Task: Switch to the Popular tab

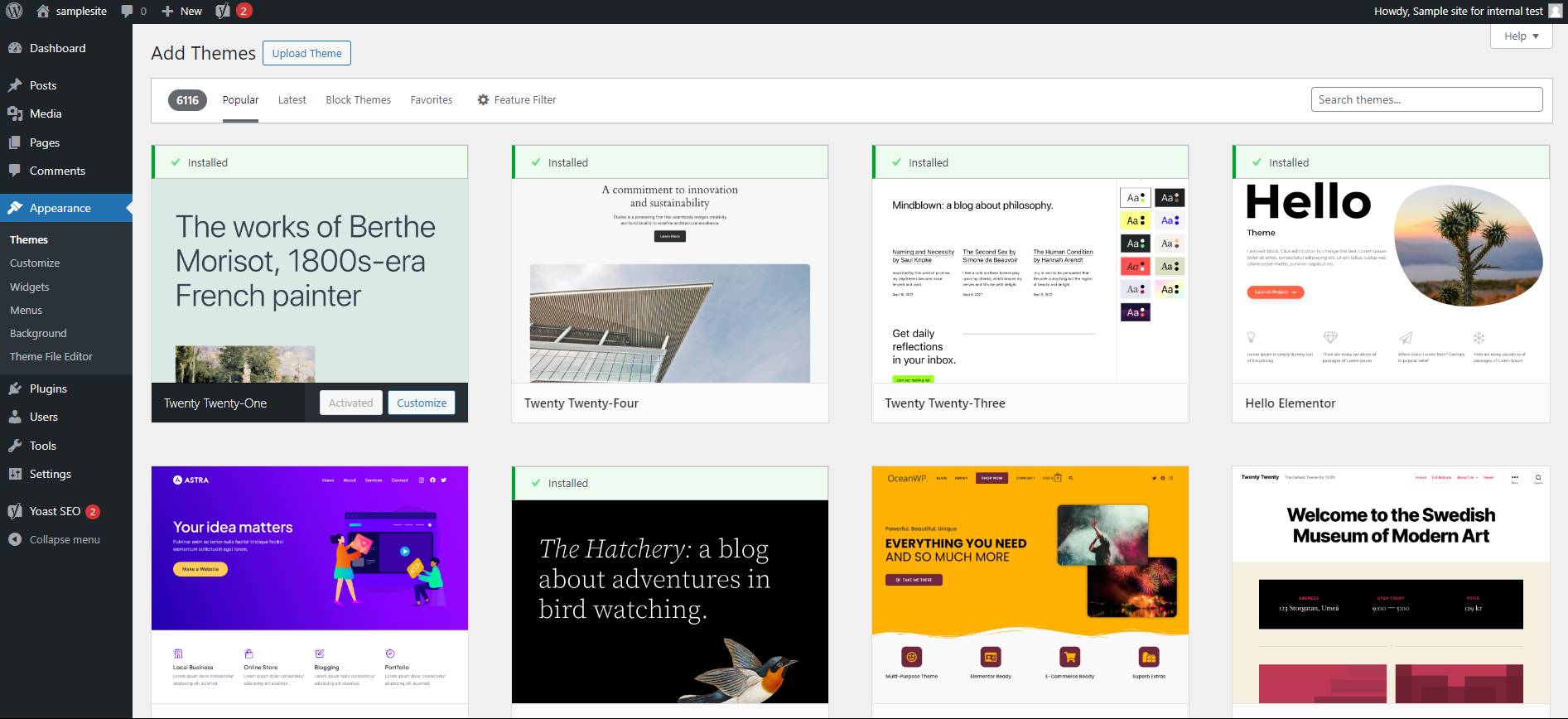Action: click(240, 99)
